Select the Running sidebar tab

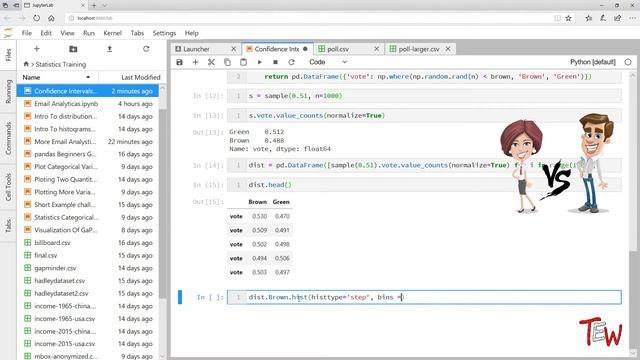tap(8, 91)
